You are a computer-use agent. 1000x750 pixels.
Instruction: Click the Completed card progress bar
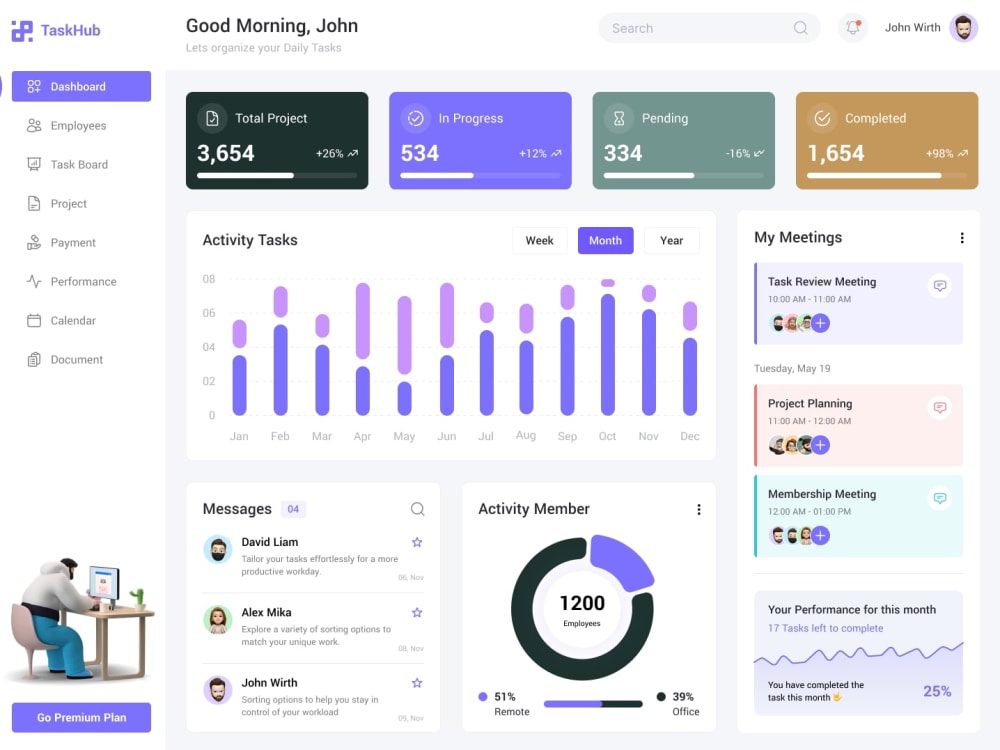point(887,175)
